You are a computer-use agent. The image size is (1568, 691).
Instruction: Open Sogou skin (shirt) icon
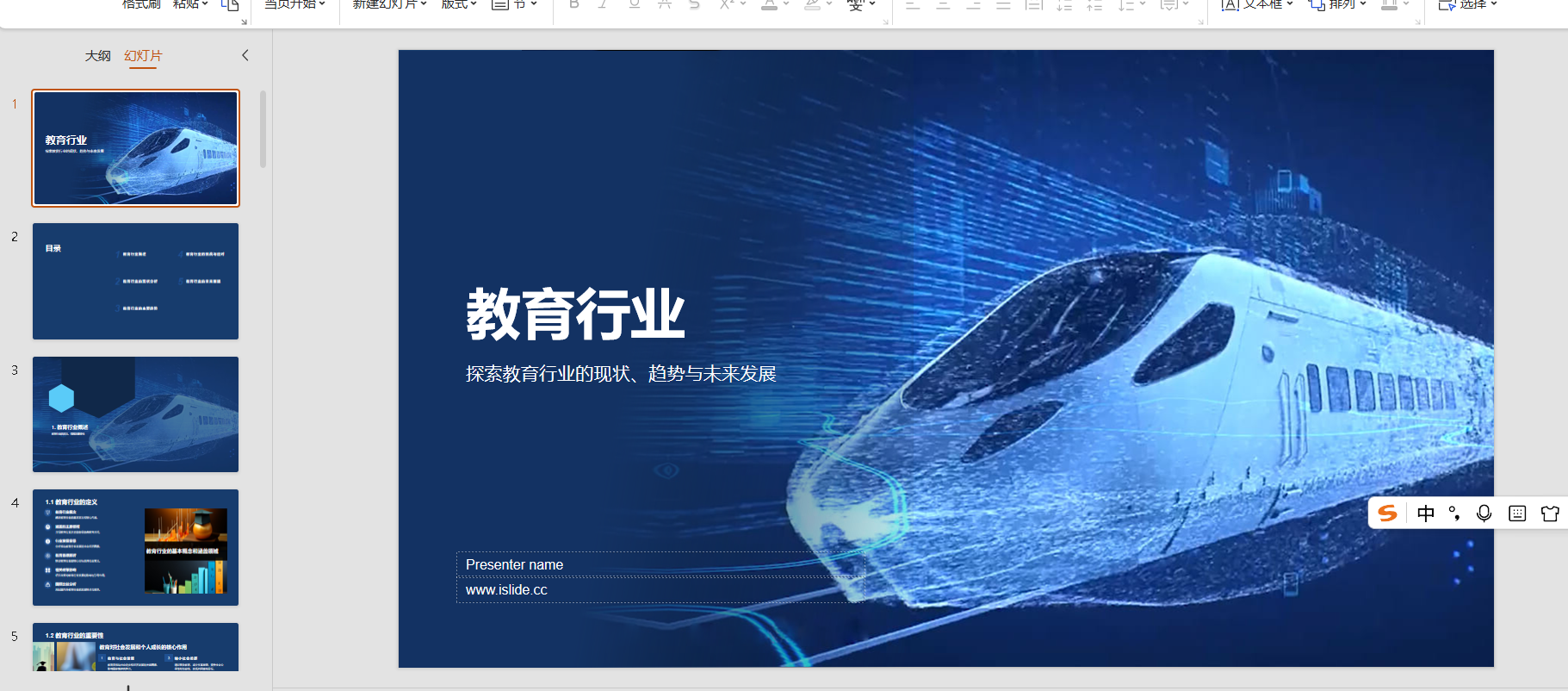click(x=1550, y=514)
